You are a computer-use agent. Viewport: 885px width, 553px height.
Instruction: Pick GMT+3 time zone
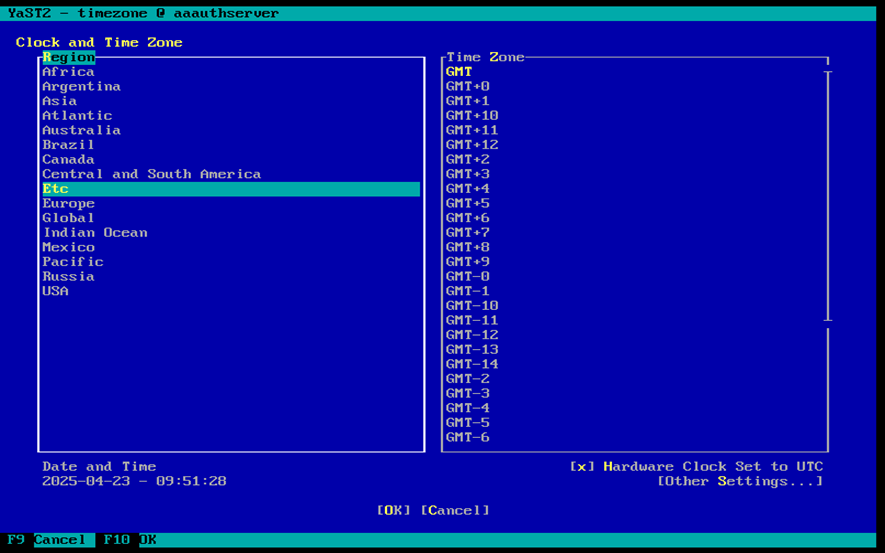(468, 174)
